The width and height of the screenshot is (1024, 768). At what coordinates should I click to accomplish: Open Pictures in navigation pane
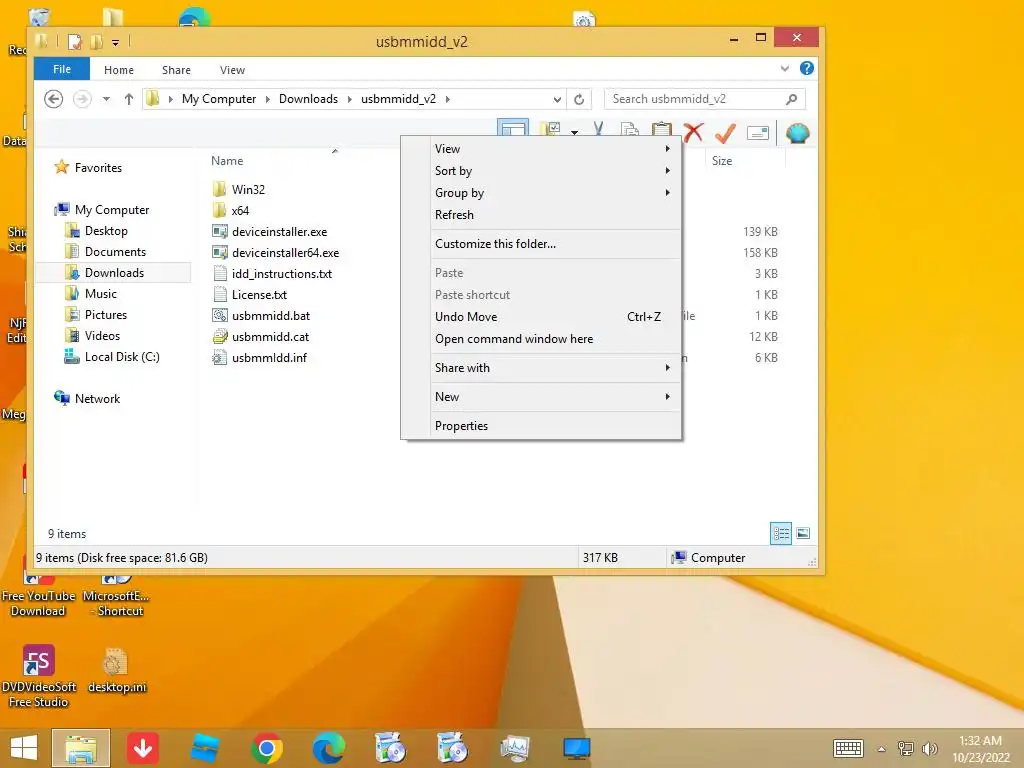click(x=106, y=315)
